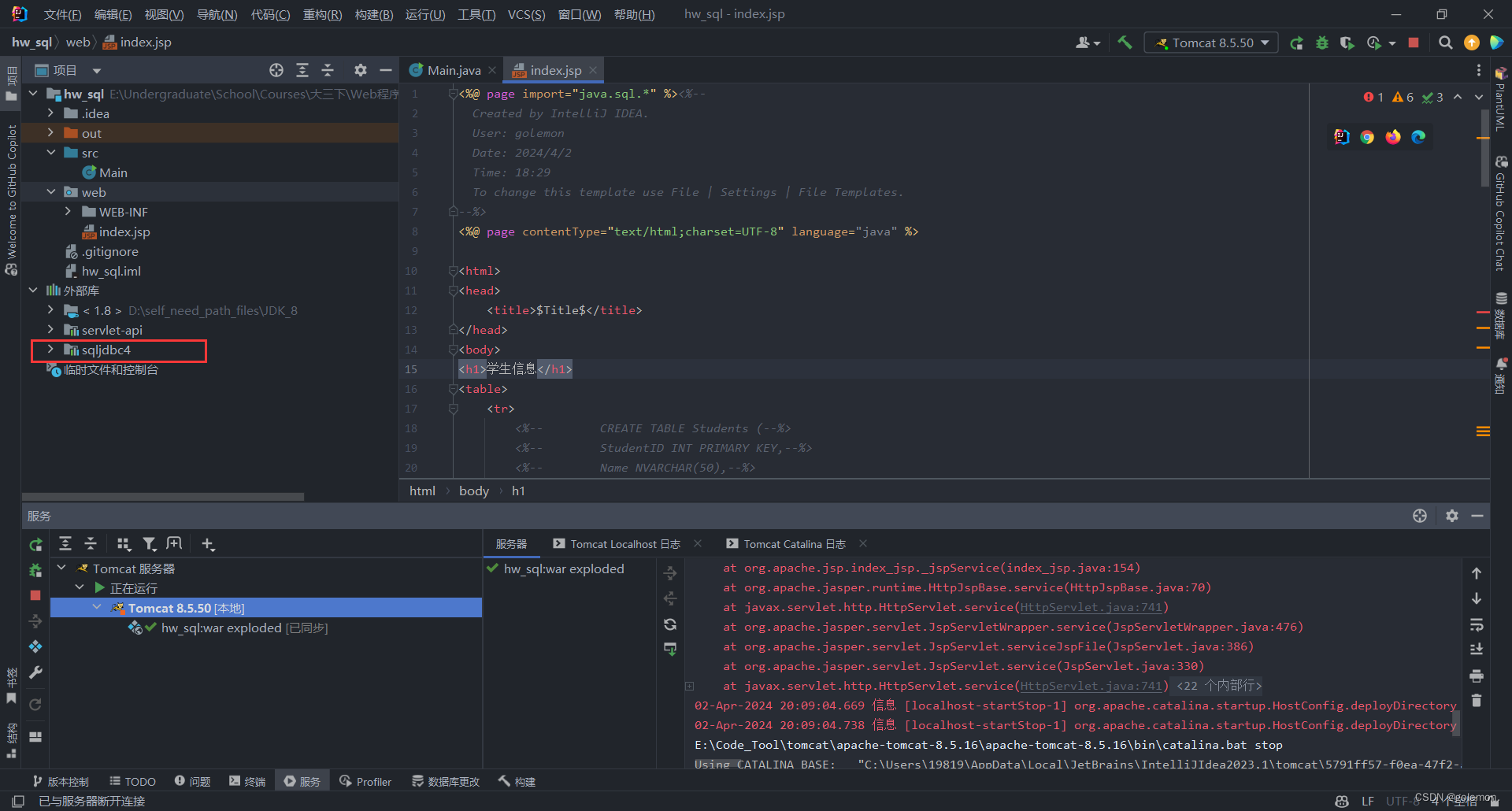The height and width of the screenshot is (811, 1512).
Task: Click scroll to end icon in console
Action: [1477, 650]
